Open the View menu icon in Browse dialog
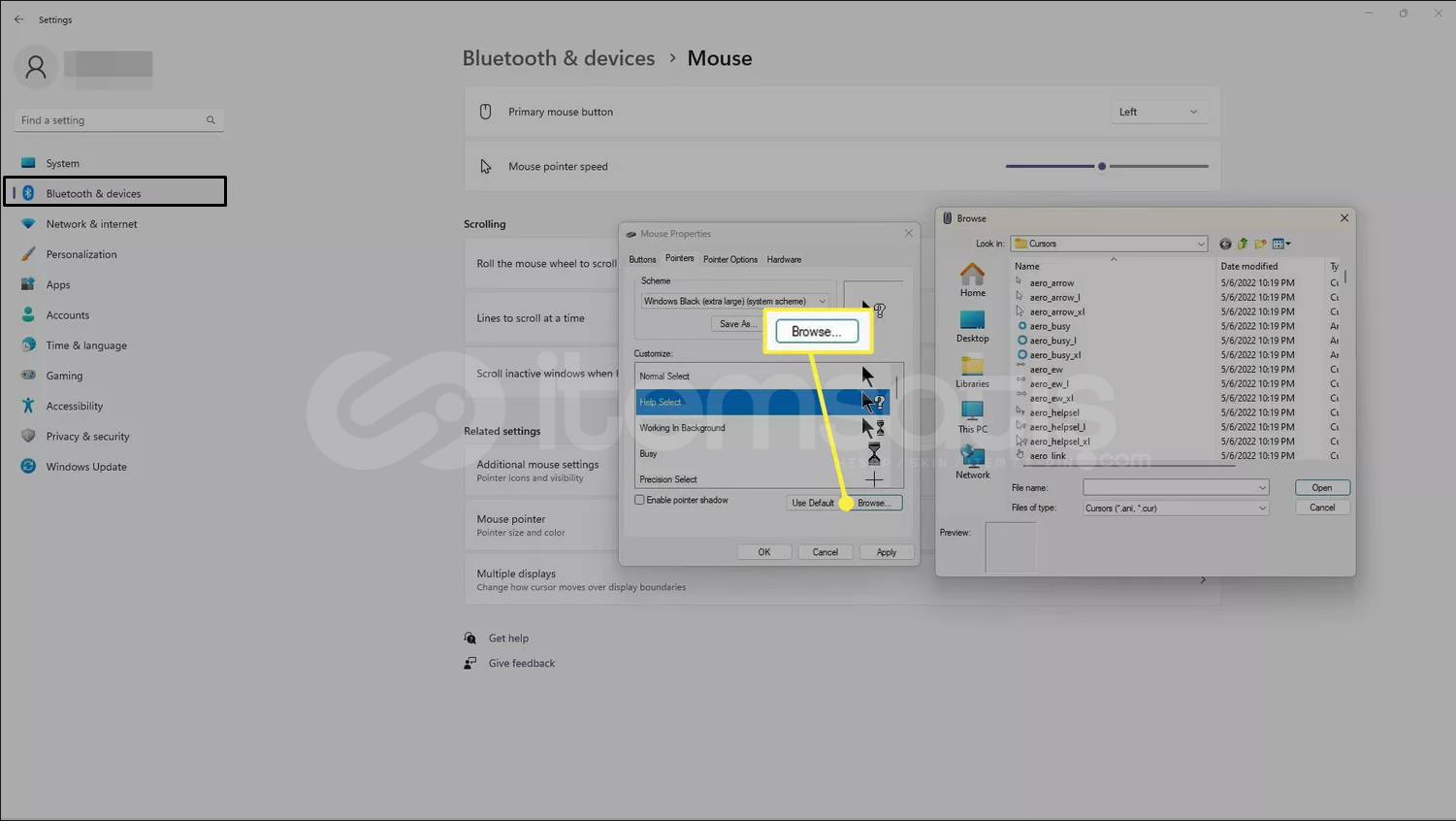This screenshot has height=821, width=1456. [1280, 244]
